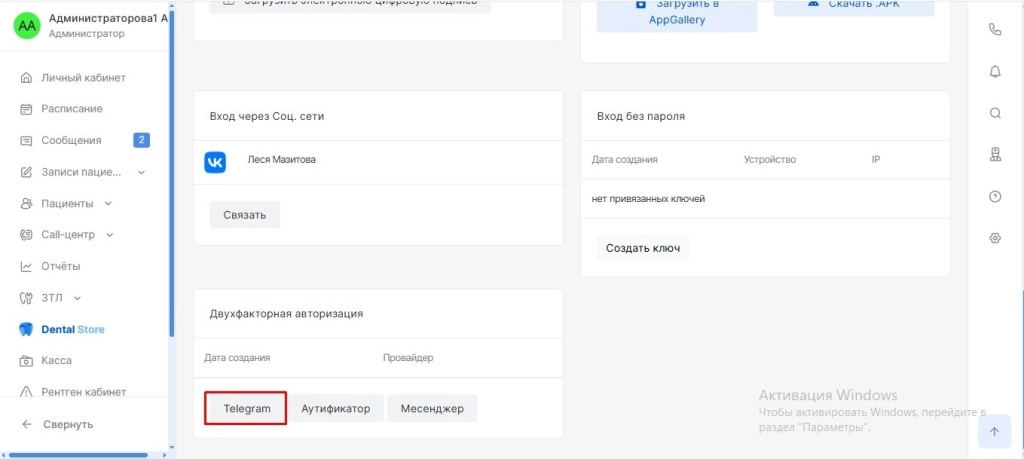Go to Сообщения menu item
The image size is (1024, 459).
pos(71,141)
